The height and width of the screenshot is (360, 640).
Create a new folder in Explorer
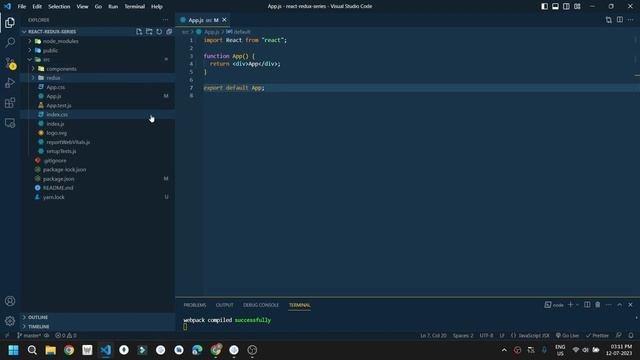(149, 31)
